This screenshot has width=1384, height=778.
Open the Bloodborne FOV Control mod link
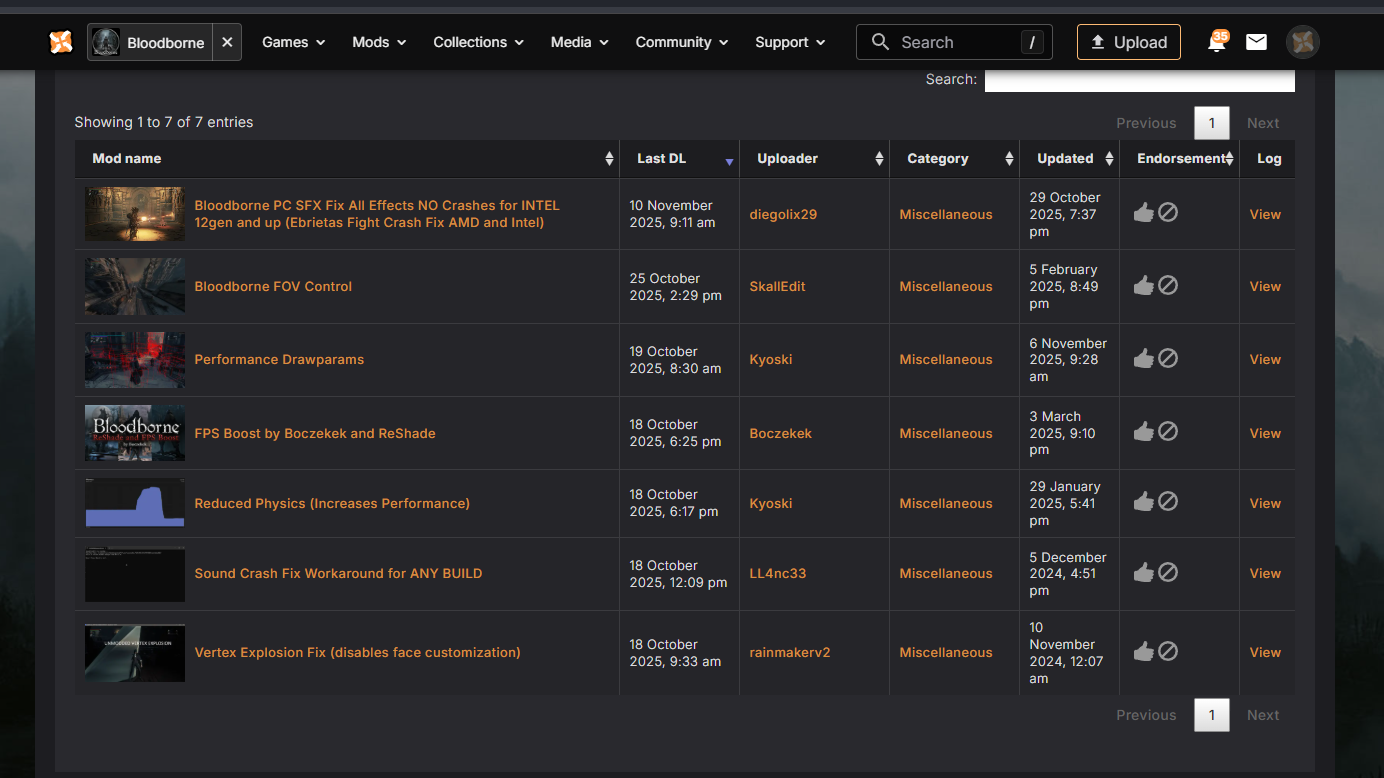[x=273, y=286]
